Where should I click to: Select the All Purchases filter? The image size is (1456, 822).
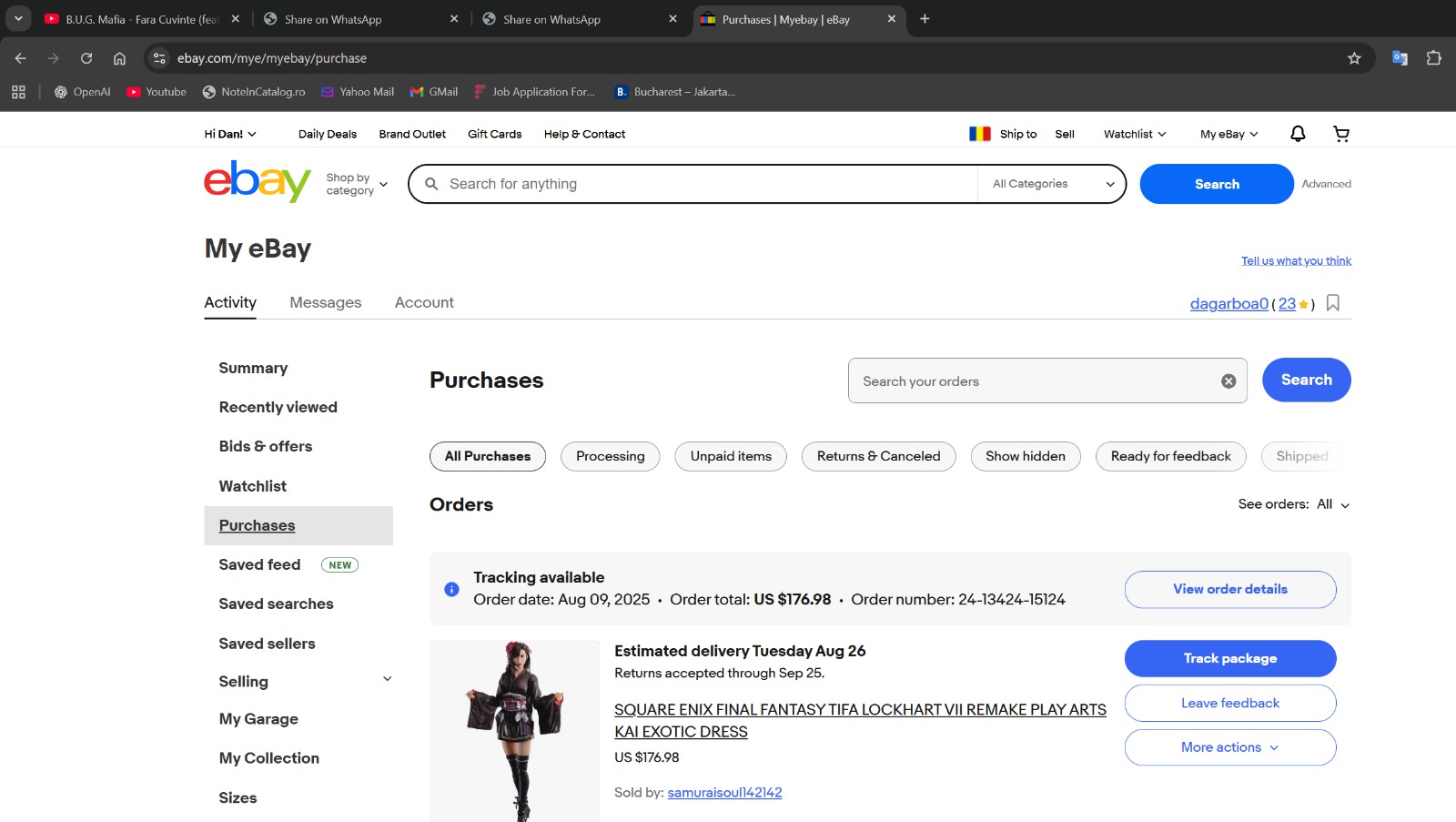point(488,456)
